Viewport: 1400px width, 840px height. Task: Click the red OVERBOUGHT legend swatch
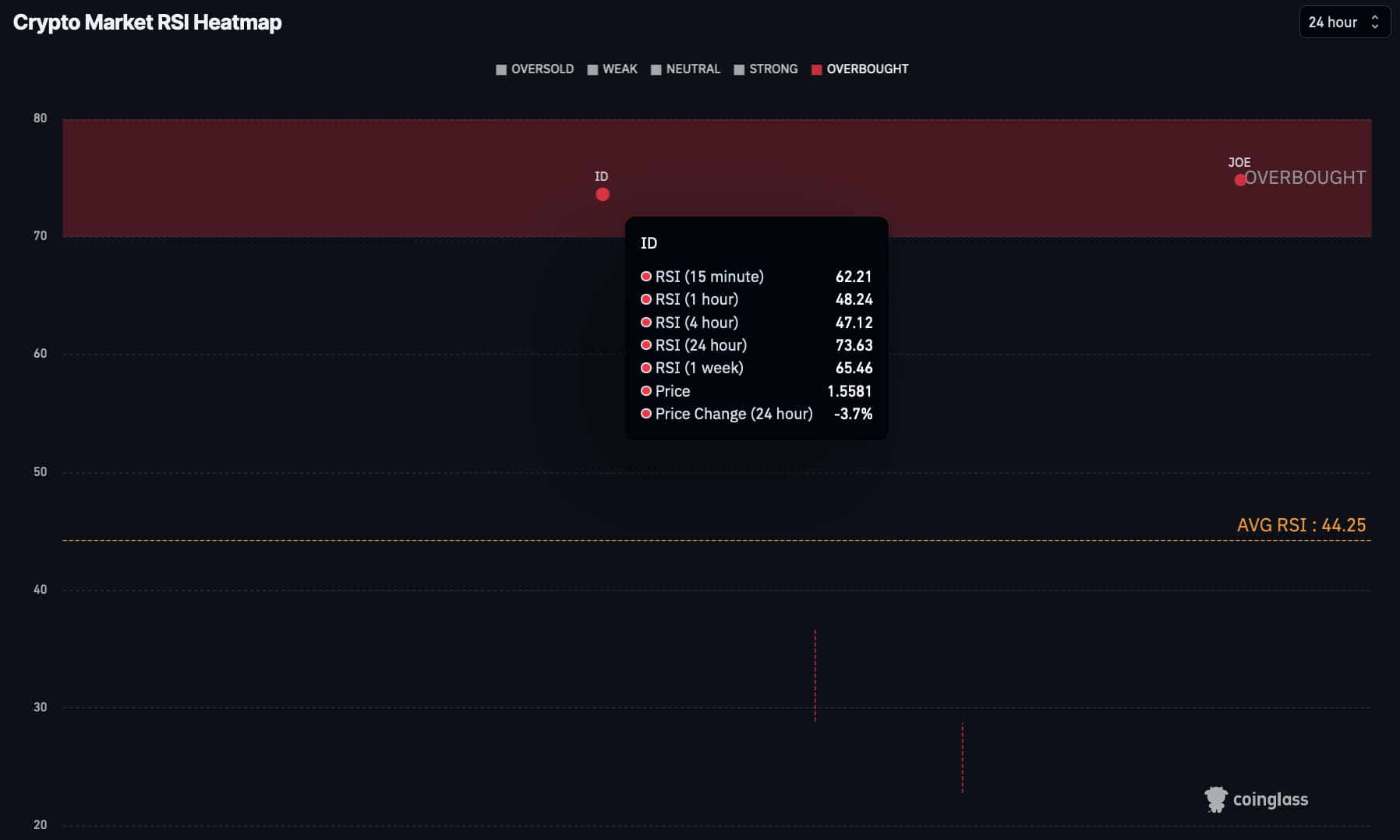816,69
